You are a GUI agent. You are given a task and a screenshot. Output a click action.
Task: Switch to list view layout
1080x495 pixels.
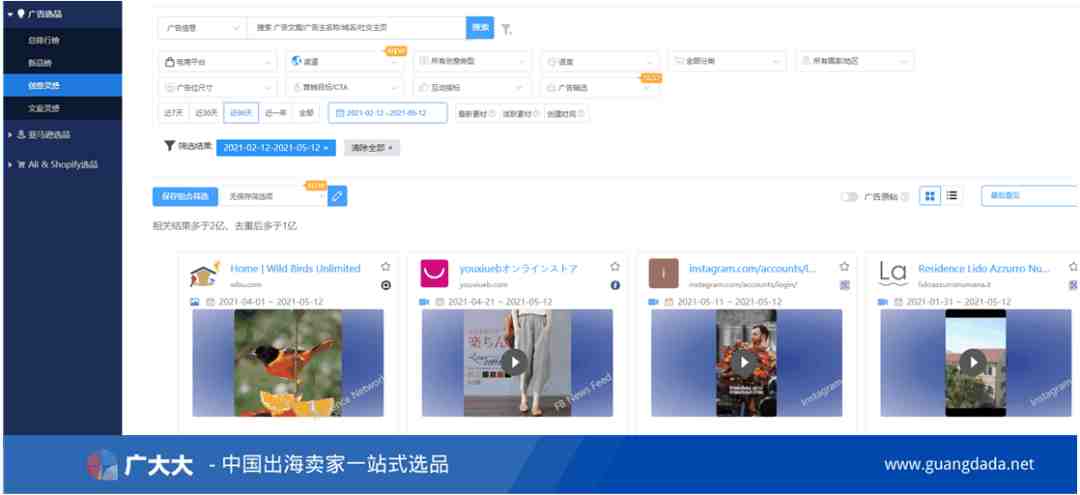951,196
